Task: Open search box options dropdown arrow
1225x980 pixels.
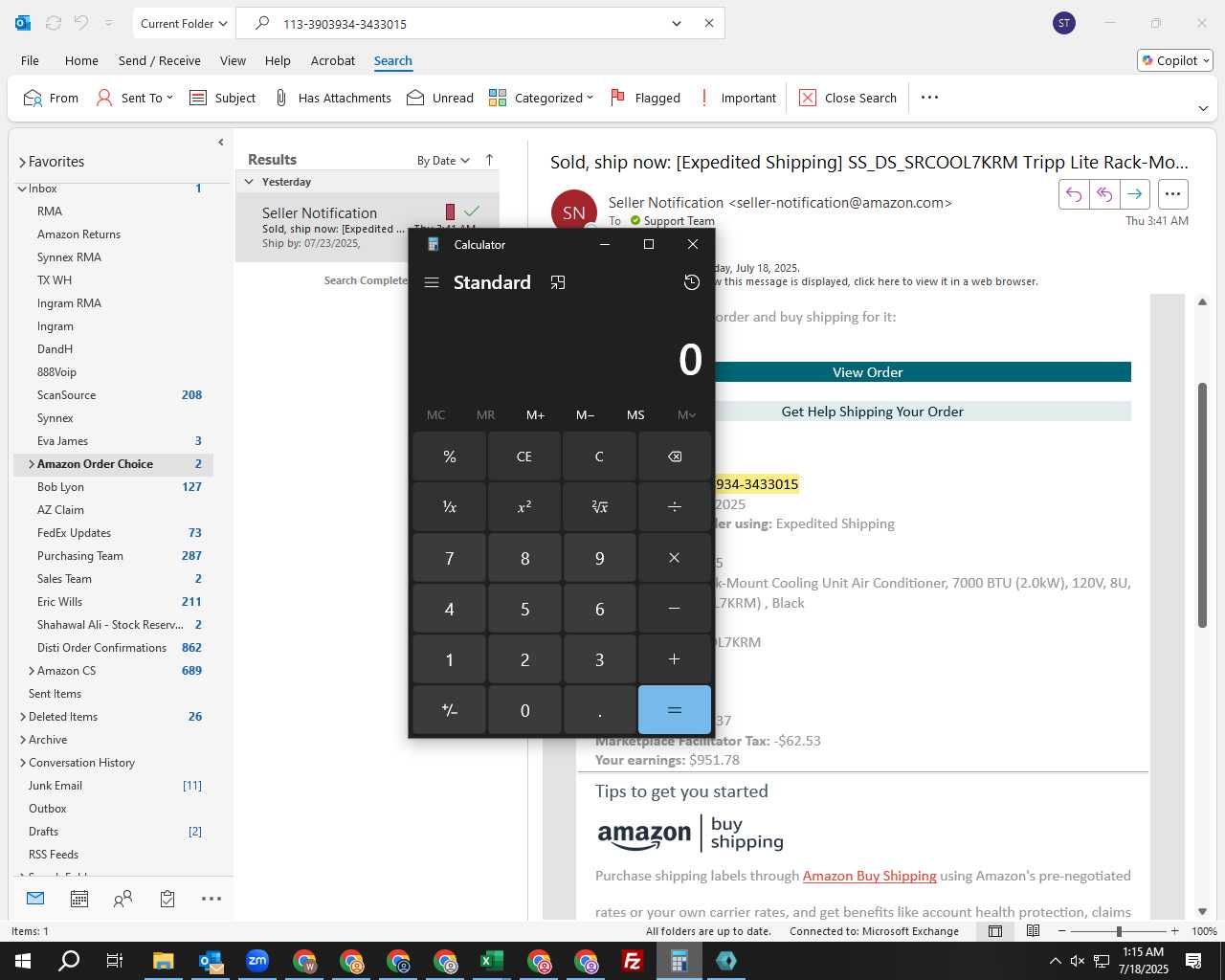Action: pyautogui.click(x=677, y=23)
